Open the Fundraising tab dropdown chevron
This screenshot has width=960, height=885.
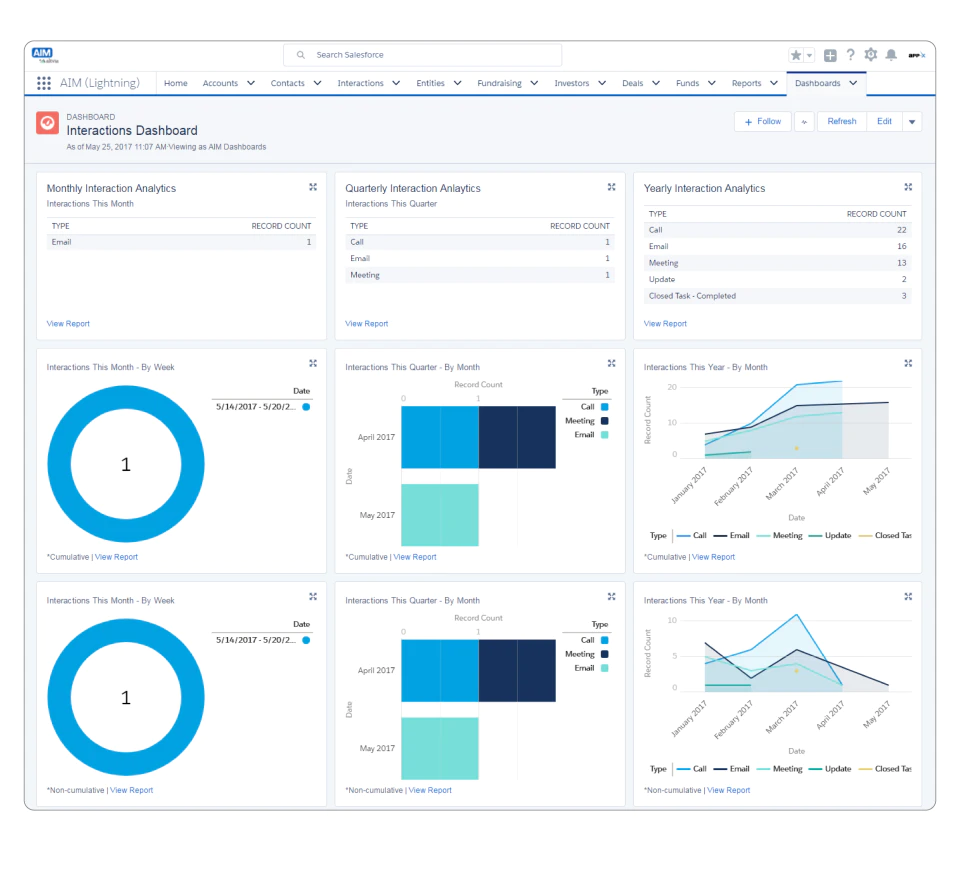click(534, 83)
